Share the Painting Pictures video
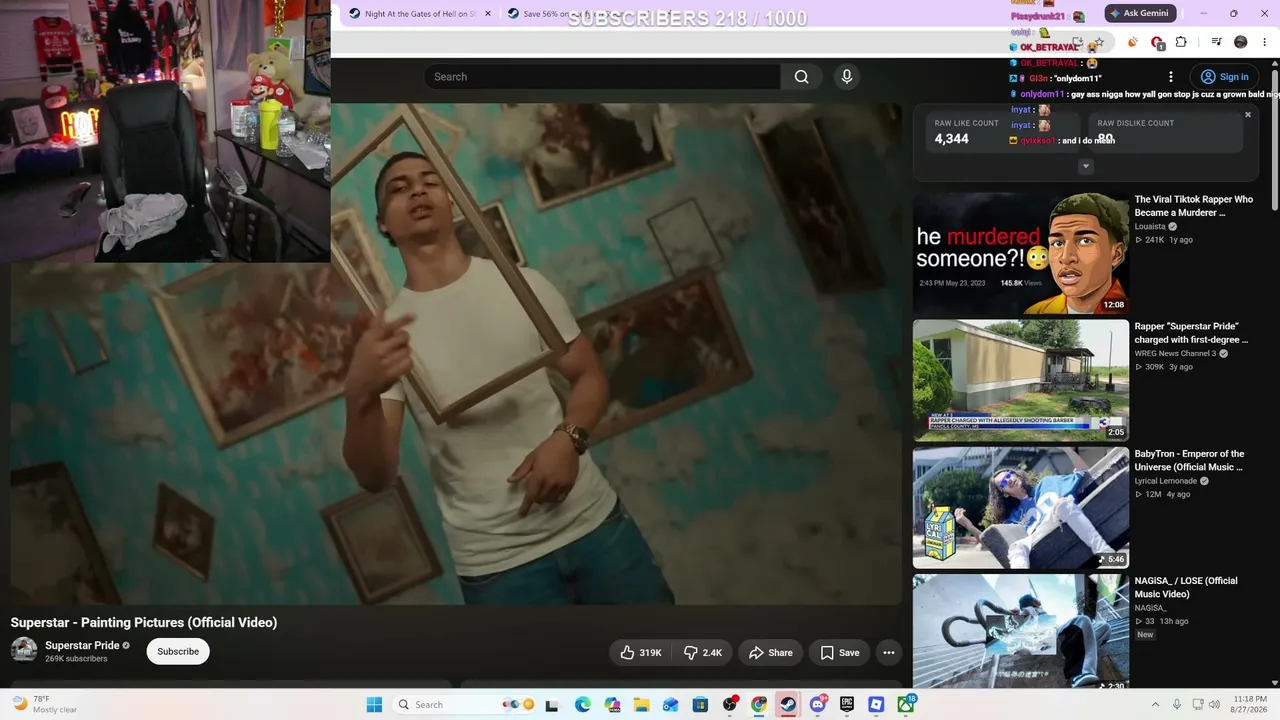 [770, 652]
